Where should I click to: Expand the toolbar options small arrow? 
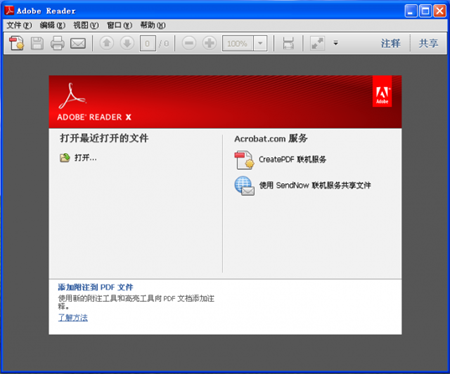pos(336,43)
